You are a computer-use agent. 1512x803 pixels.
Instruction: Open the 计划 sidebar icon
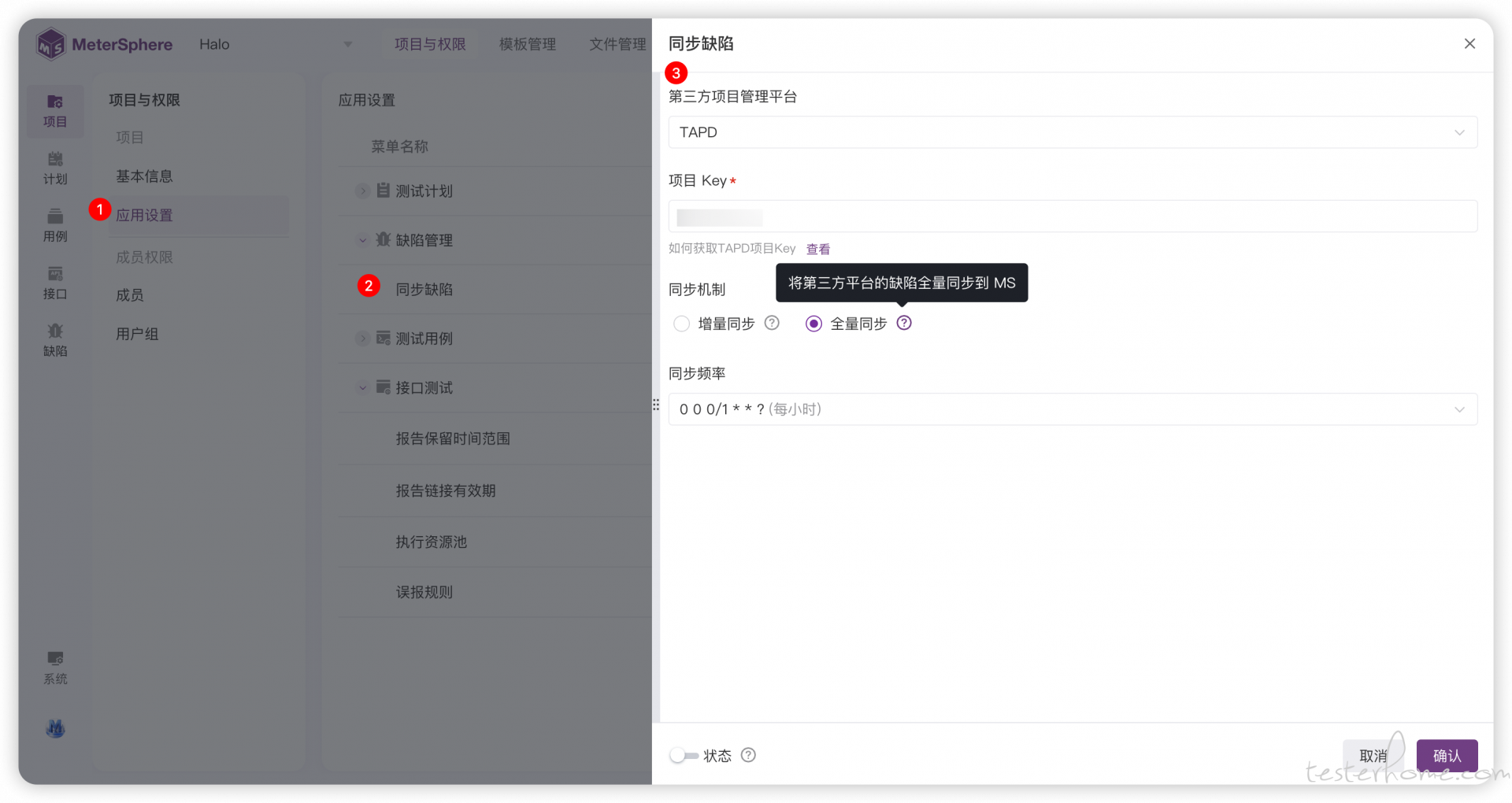pos(55,168)
